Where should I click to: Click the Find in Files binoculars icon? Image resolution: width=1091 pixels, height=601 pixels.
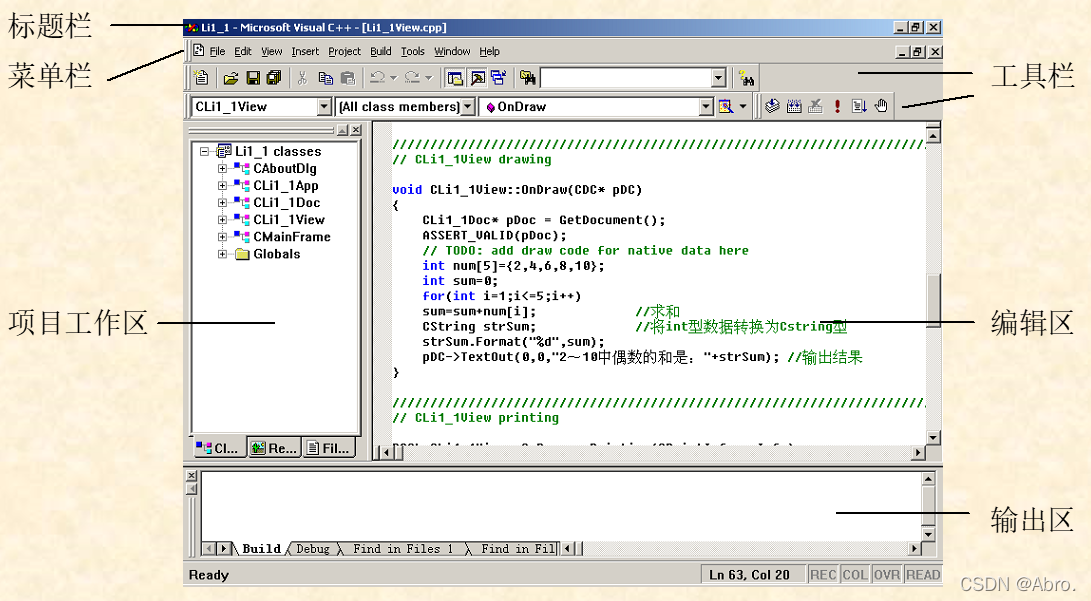tap(528, 78)
